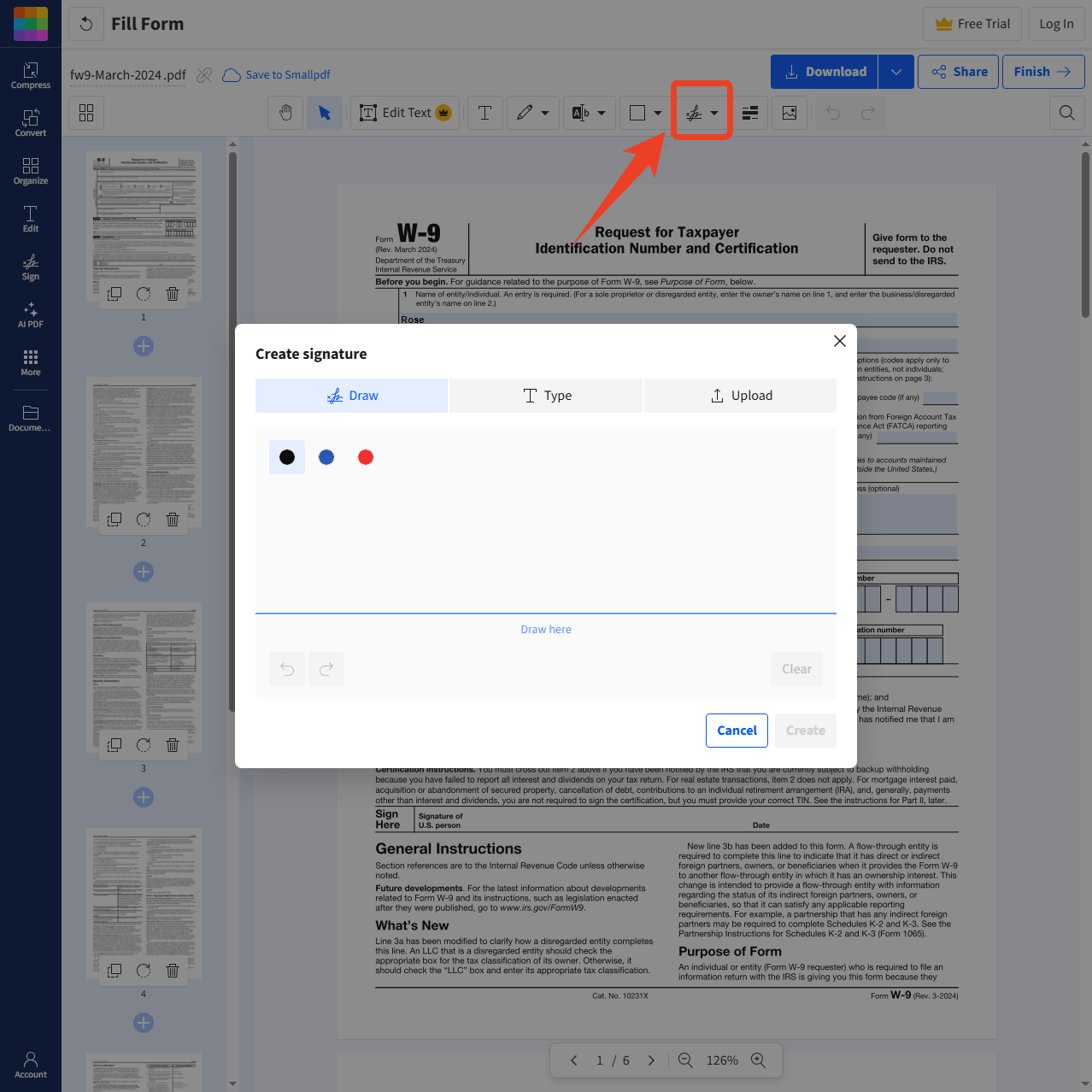The height and width of the screenshot is (1092, 1092).
Task: Click Save to Smallpdf link
Action: click(276, 75)
